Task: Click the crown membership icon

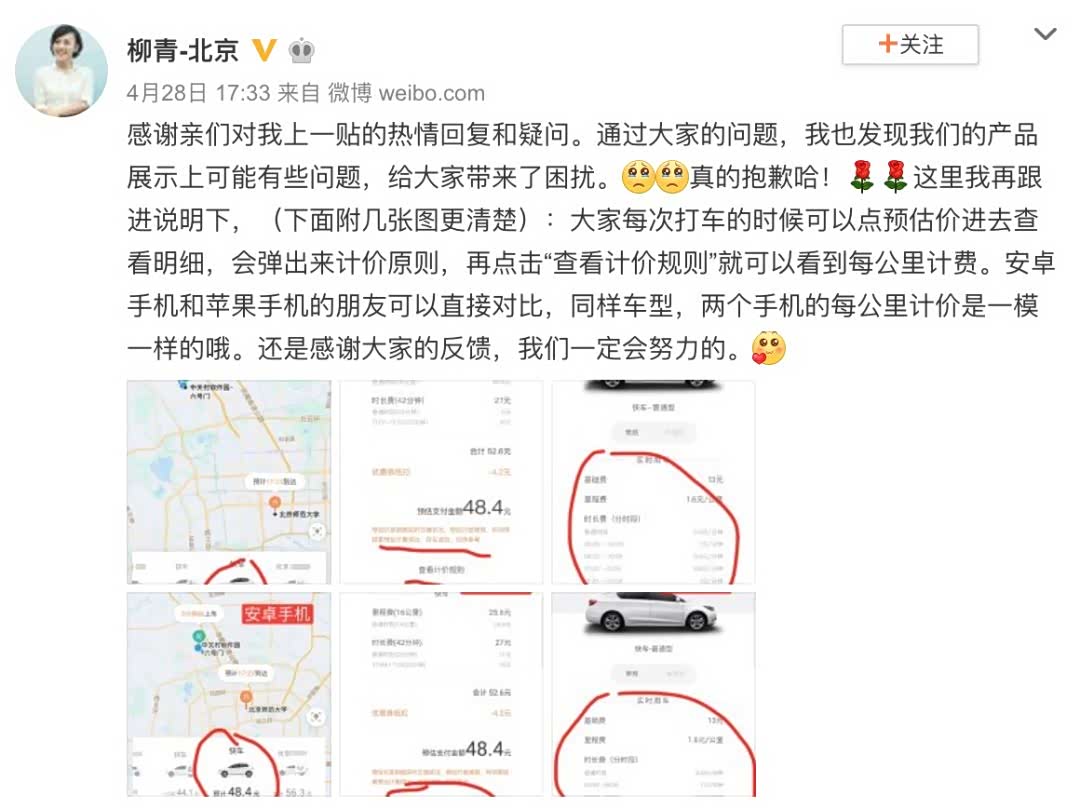Action: 302,50
